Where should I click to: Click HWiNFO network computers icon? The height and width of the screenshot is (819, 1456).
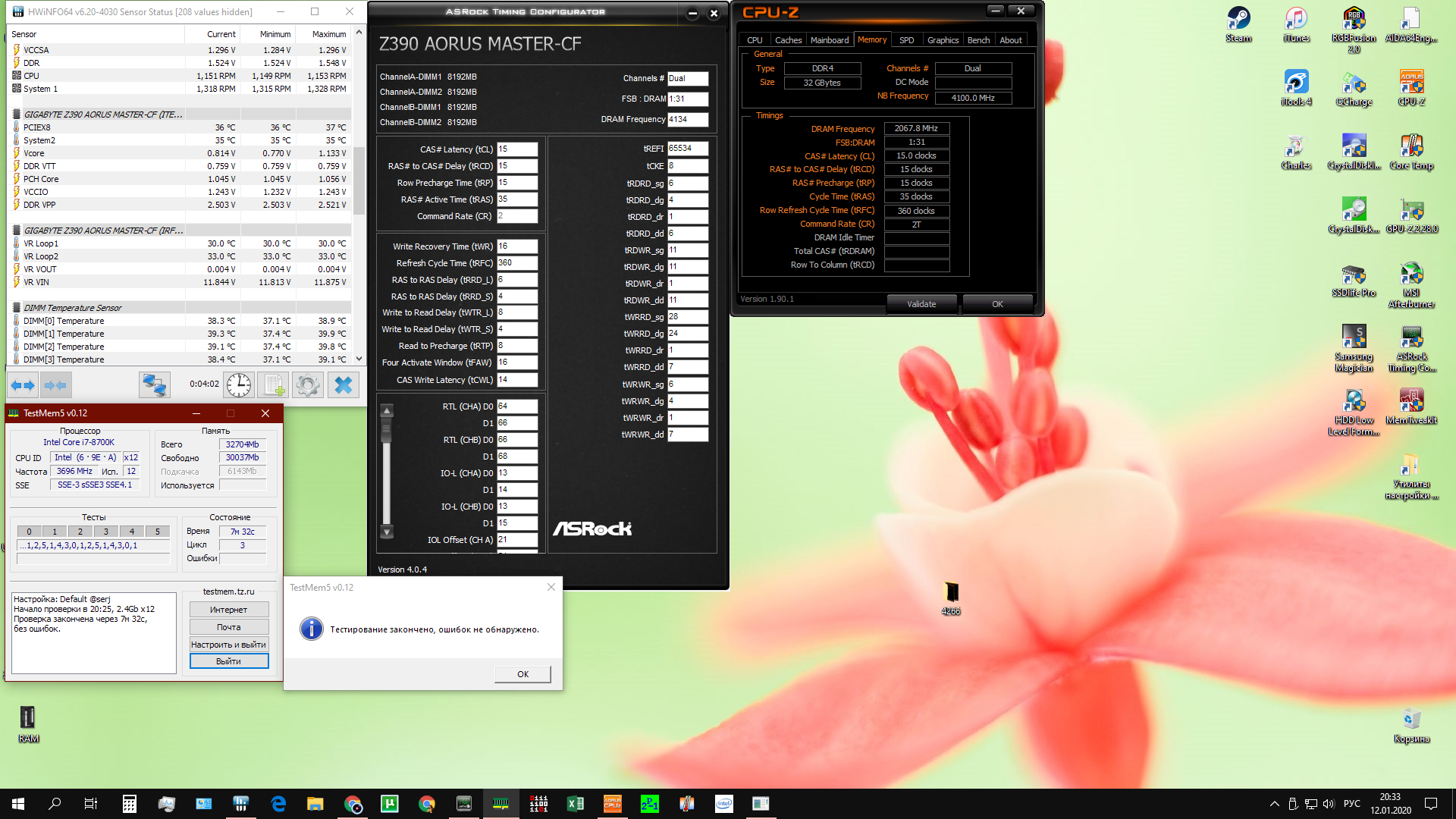(x=154, y=385)
